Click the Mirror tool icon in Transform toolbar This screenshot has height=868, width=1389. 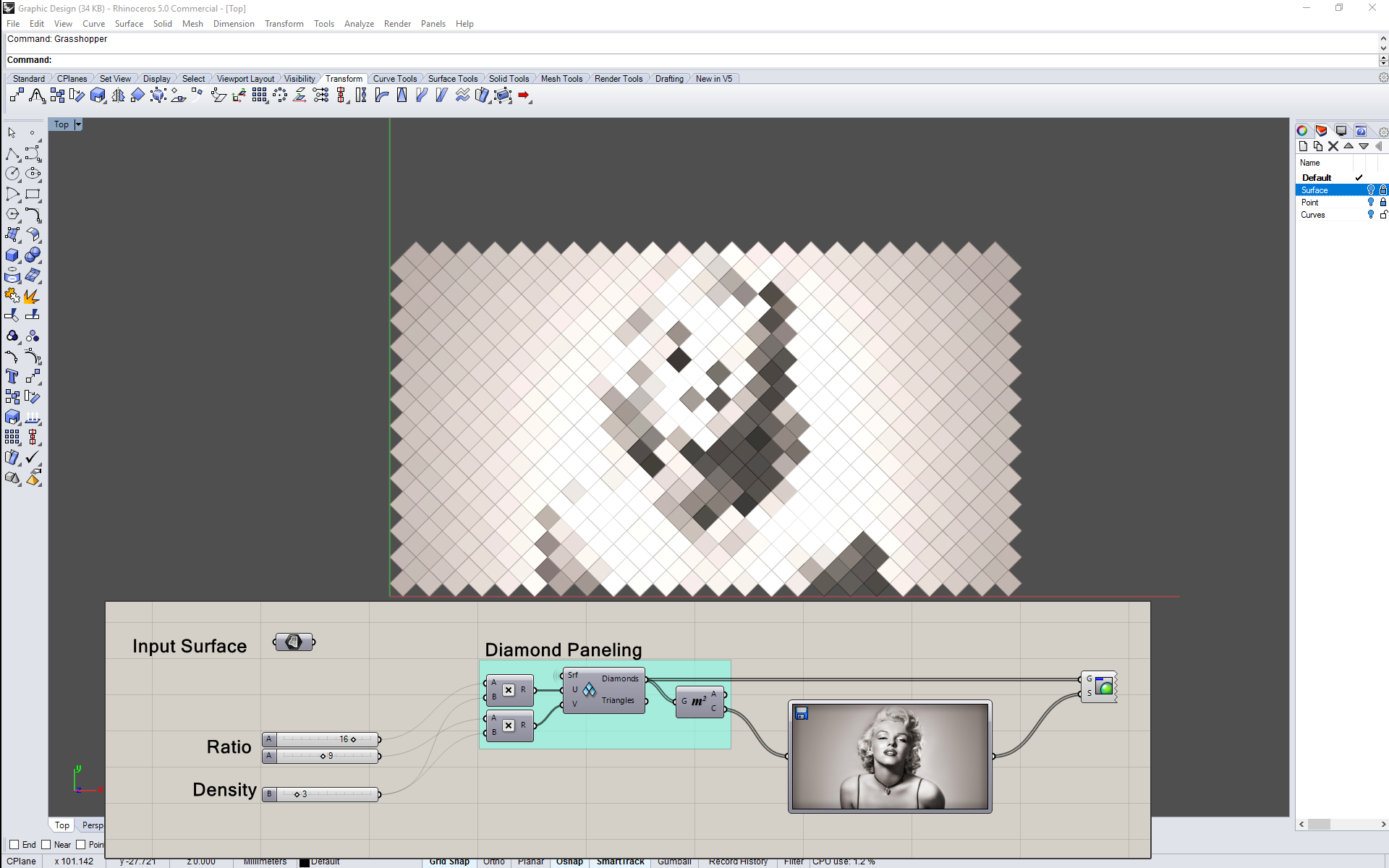point(118,95)
